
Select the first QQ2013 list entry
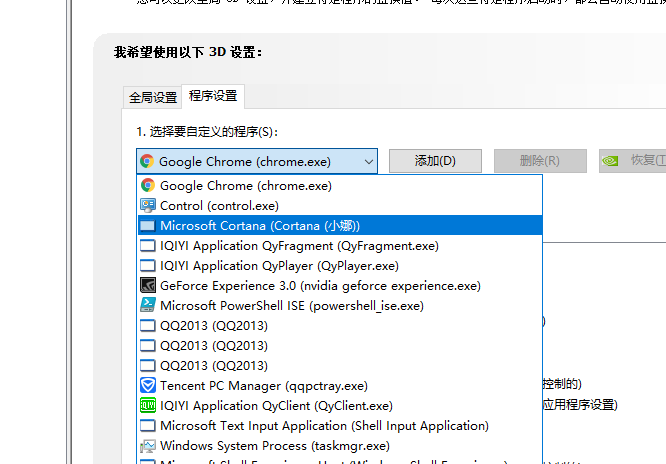214,325
